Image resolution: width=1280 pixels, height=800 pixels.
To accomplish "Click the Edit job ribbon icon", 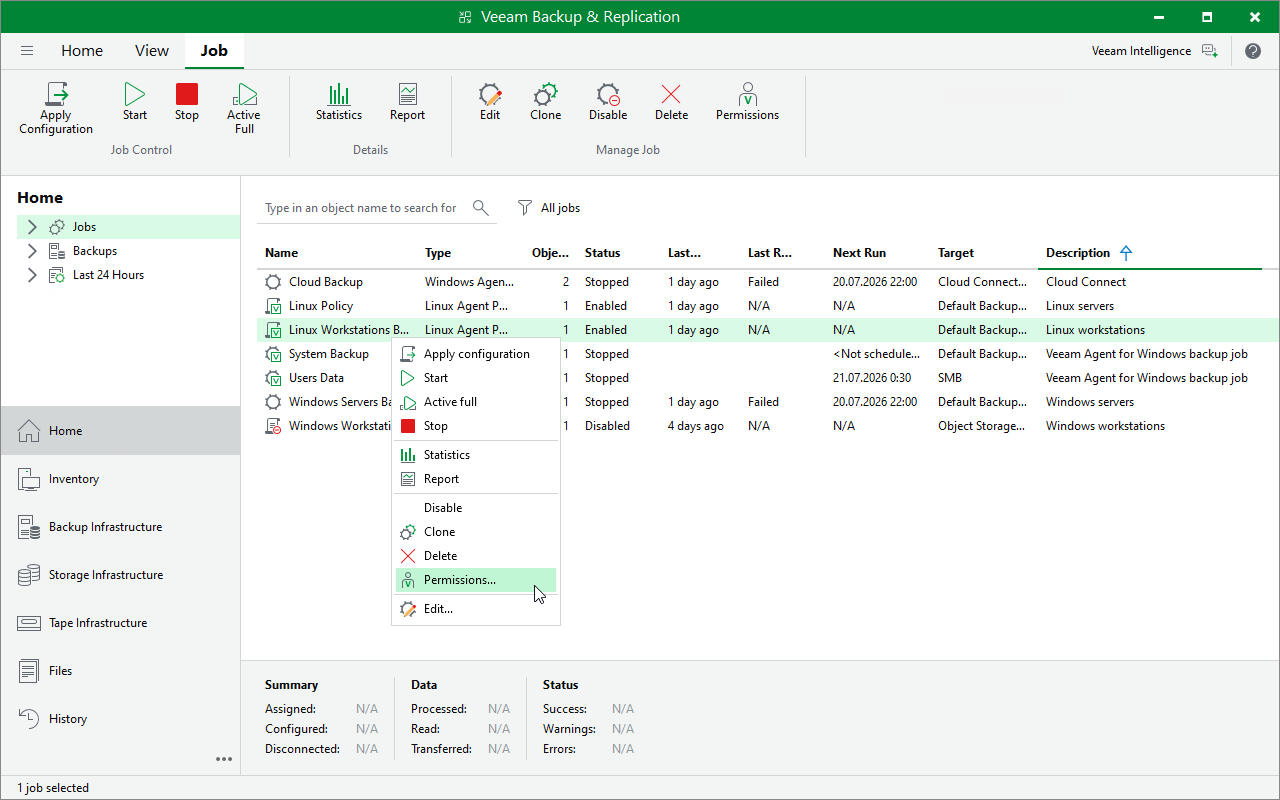I will (490, 95).
